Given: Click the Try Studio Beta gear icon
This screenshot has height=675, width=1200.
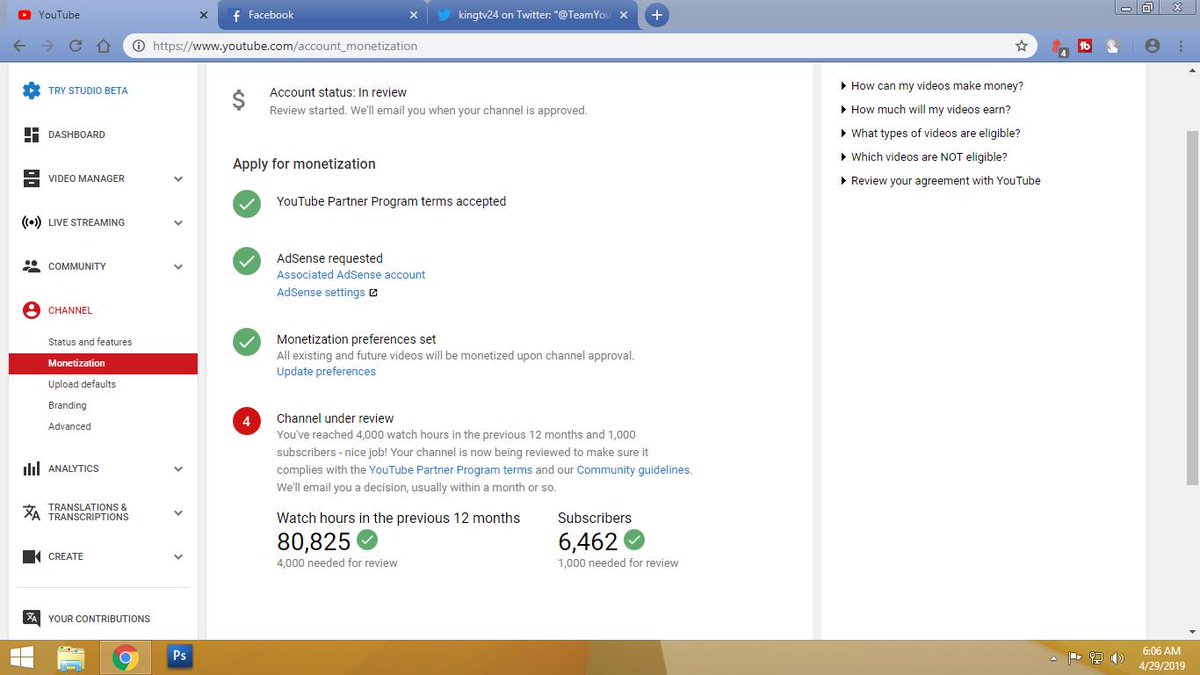Looking at the screenshot, I should coord(31,90).
